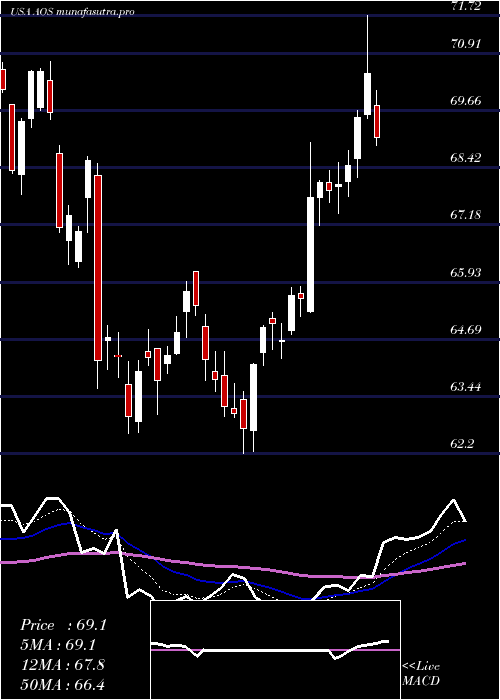
Task: Select the 64.69 price level label
Action: click(466, 330)
